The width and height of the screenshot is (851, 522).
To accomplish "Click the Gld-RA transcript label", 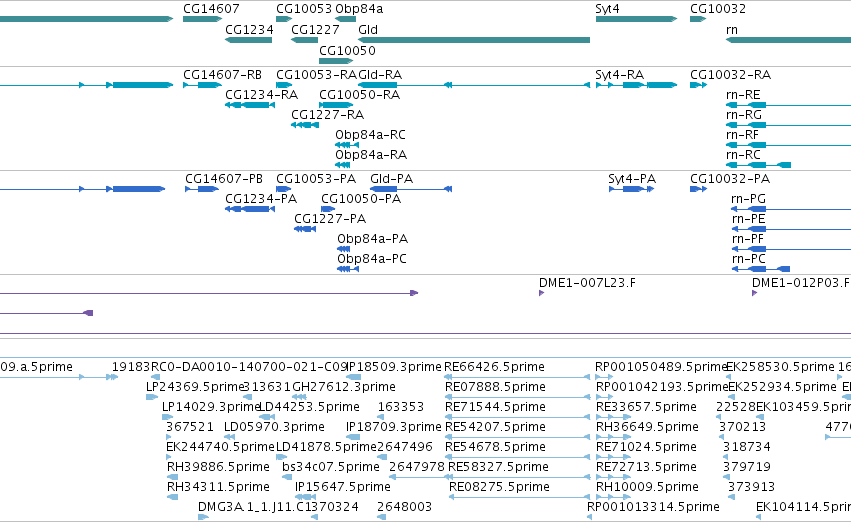I will tap(380, 75).
